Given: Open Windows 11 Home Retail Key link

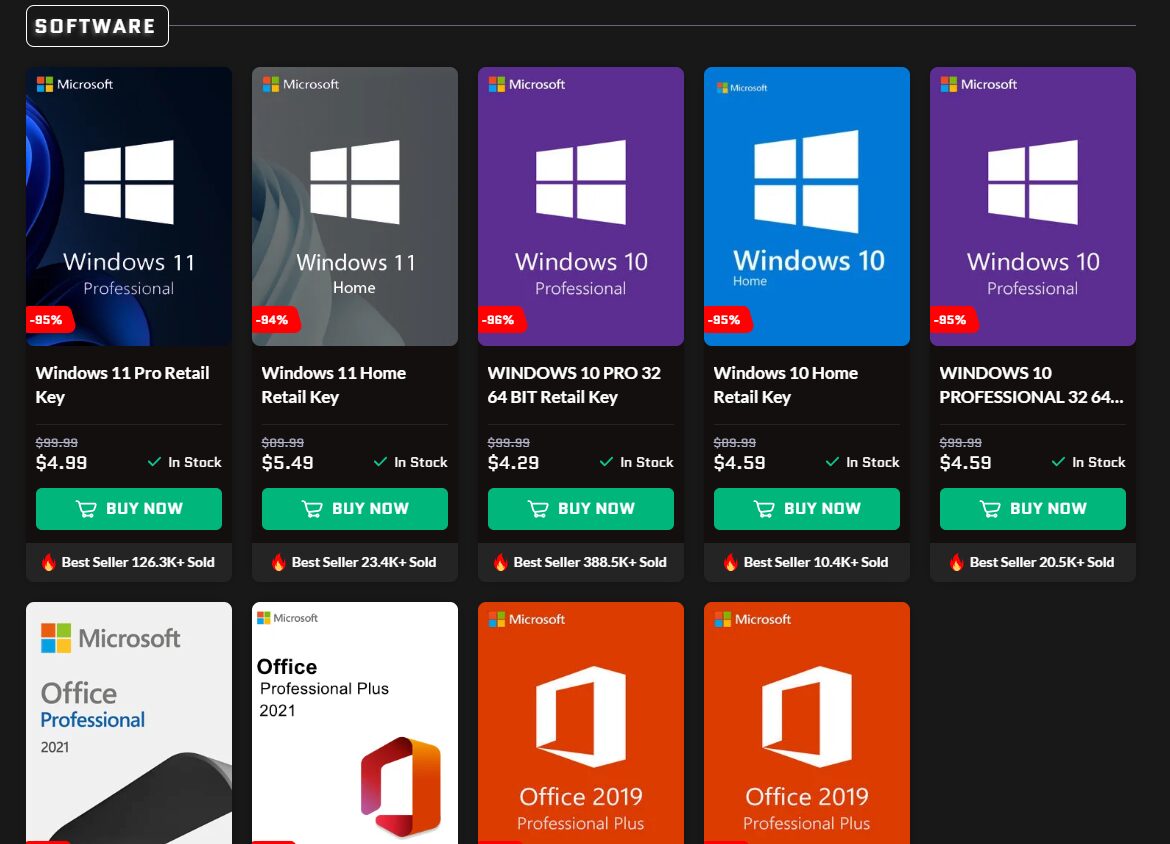Looking at the screenshot, I should [x=333, y=385].
